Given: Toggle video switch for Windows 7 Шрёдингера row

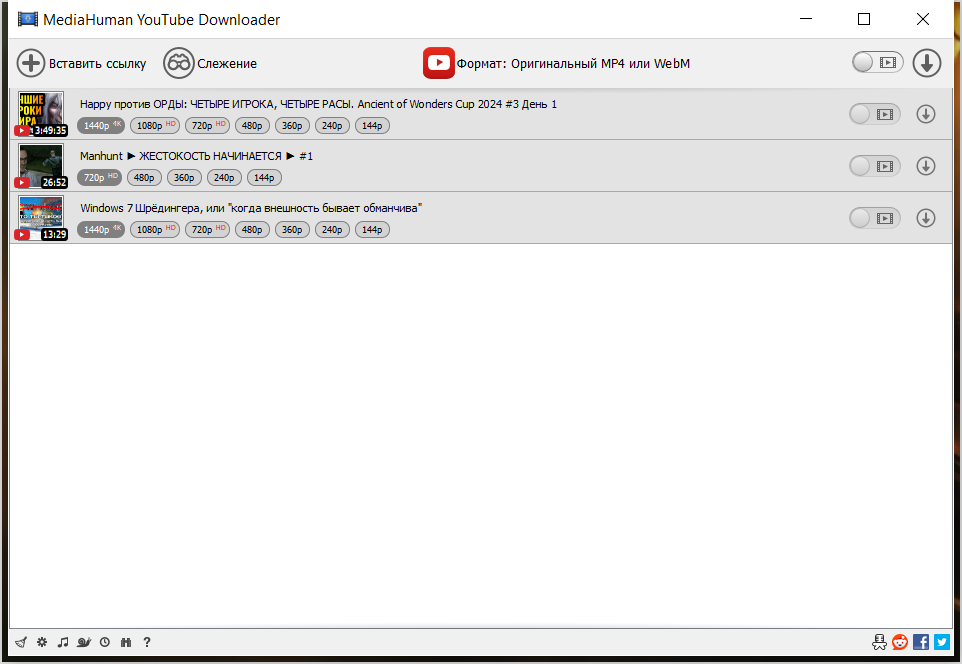Looking at the screenshot, I should pyautogui.click(x=874, y=218).
